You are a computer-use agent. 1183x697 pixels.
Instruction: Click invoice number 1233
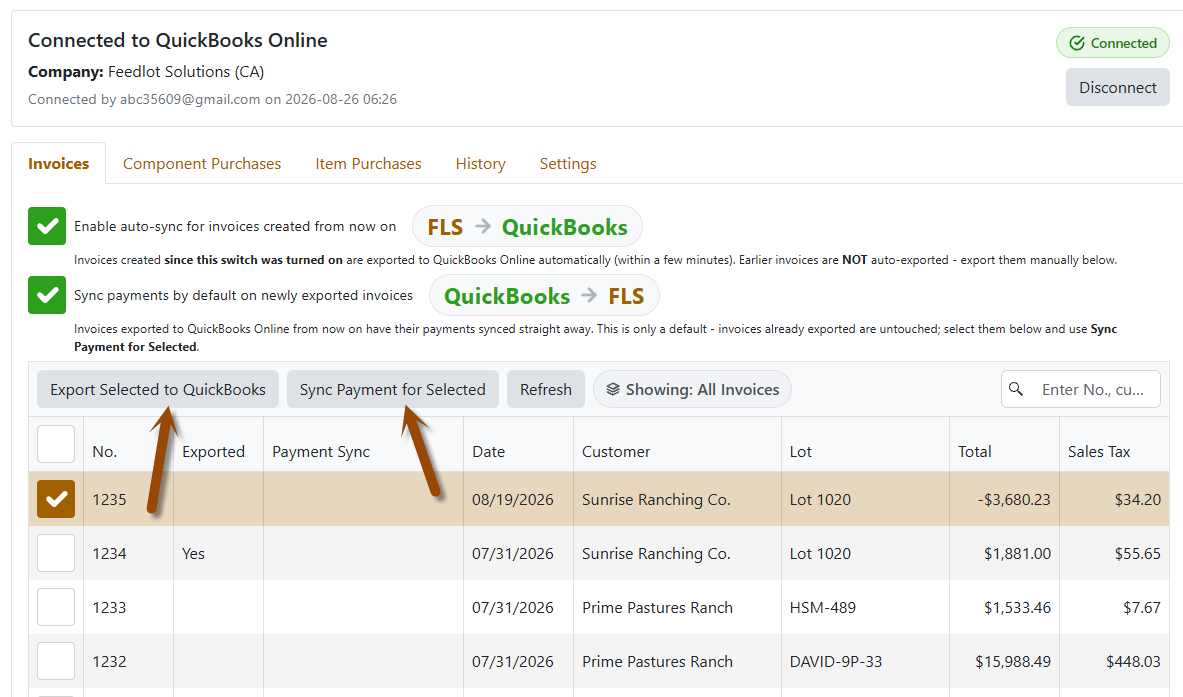pyautogui.click(x=109, y=607)
